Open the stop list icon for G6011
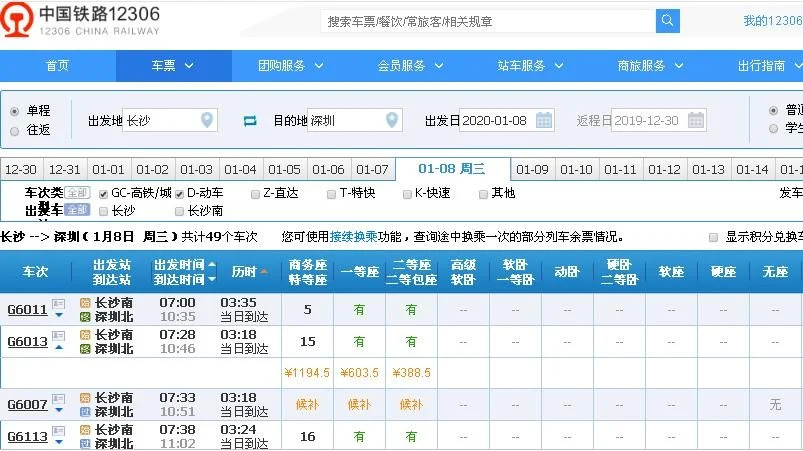Viewport: 803px width, 451px height. (58, 304)
